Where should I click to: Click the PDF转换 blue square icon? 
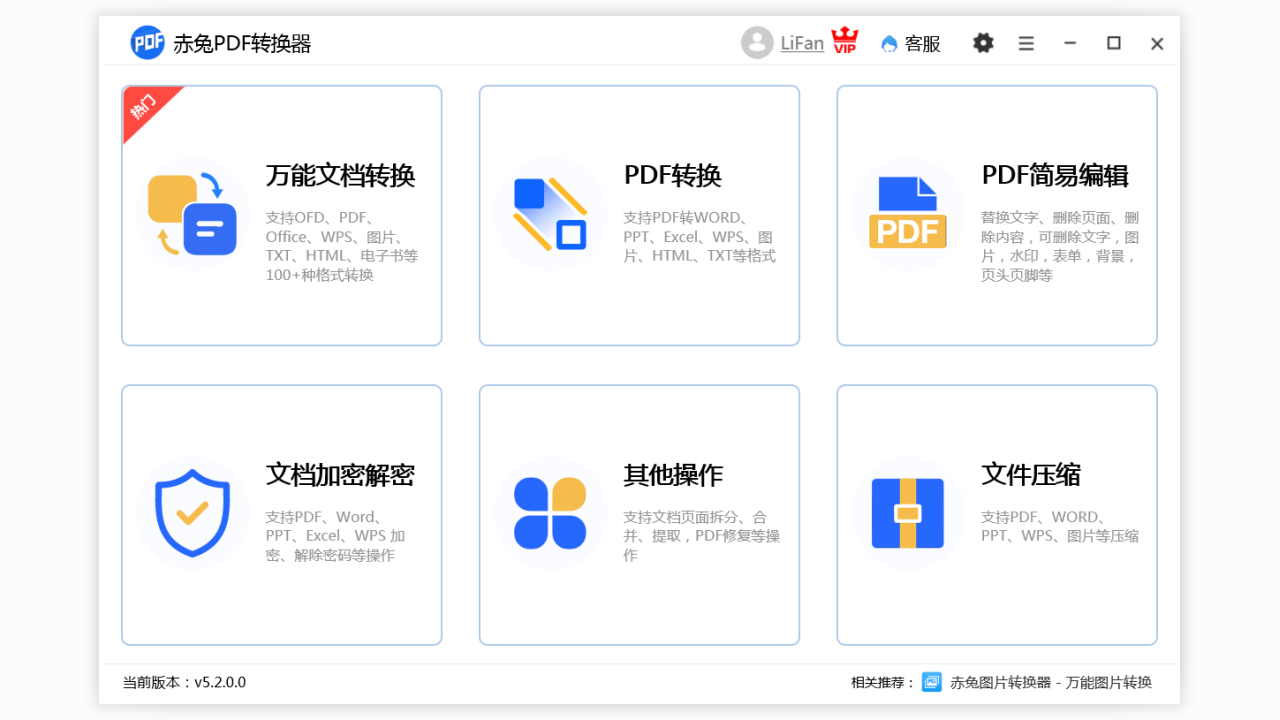550,213
